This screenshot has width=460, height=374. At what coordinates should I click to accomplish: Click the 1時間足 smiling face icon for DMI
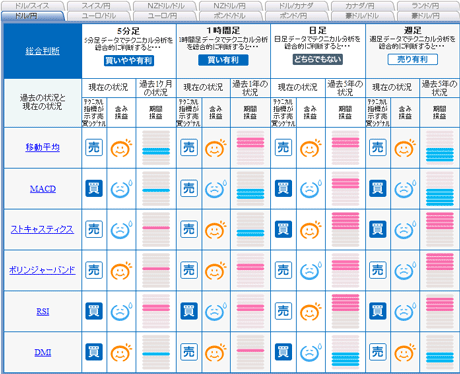(x=216, y=353)
